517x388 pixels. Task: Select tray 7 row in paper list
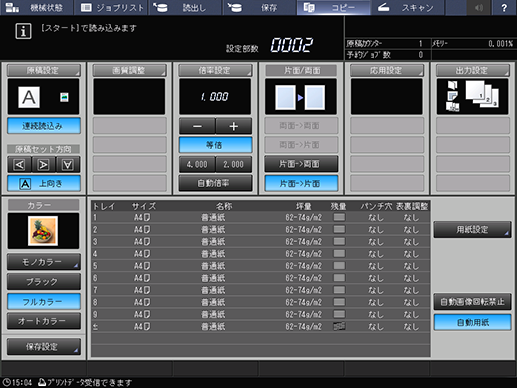[x=260, y=290]
